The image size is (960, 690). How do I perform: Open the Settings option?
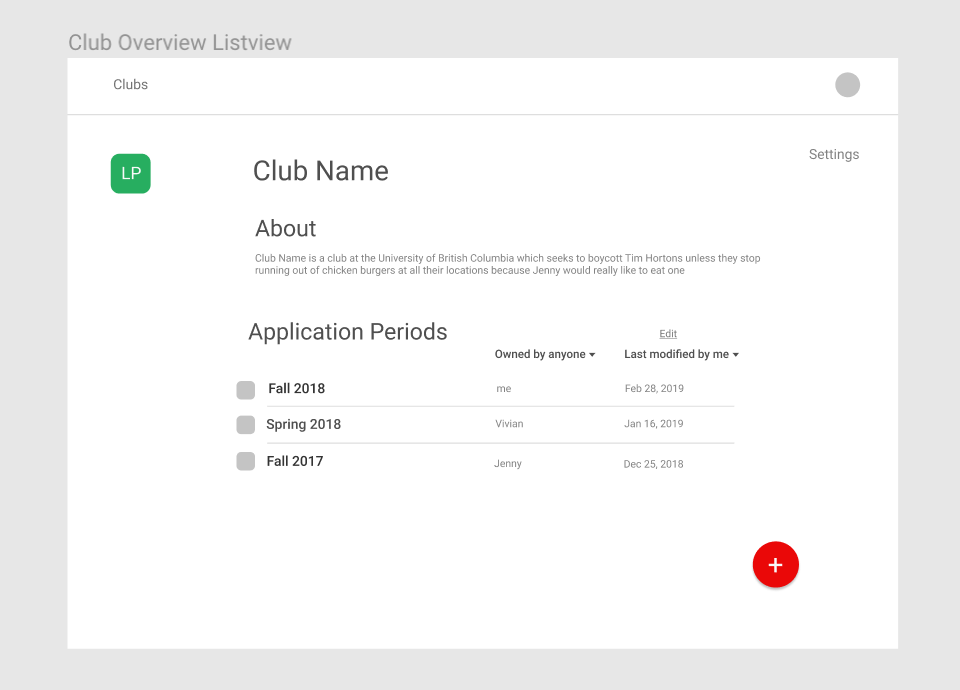pyautogui.click(x=833, y=154)
